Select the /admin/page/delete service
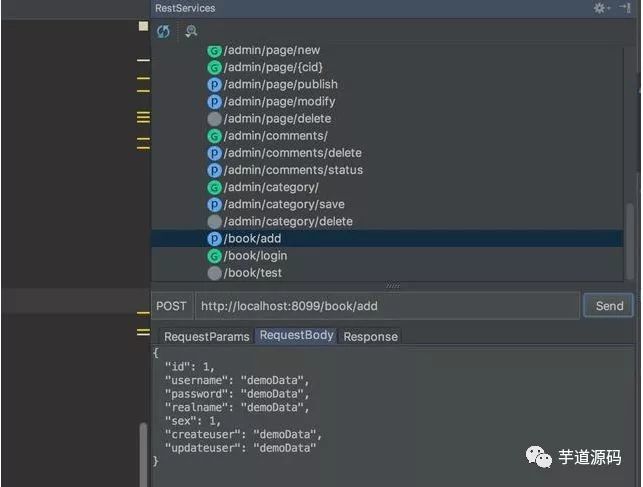643x487 pixels. pos(278,119)
